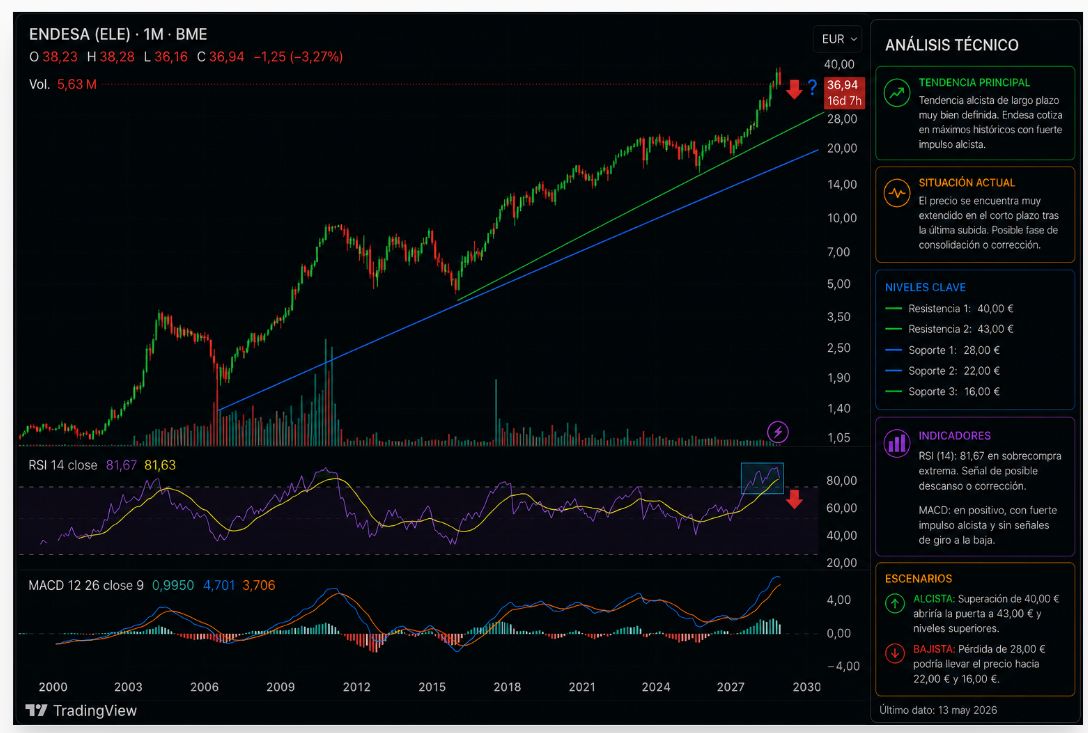This screenshot has width=1088, height=733.
Task: Select the blue trendline on the price chart
Action: pos(520,279)
